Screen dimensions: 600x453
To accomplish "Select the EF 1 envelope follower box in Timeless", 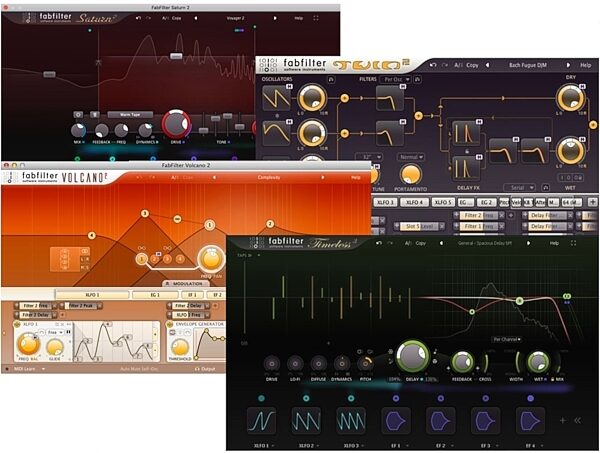I will click(396, 420).
